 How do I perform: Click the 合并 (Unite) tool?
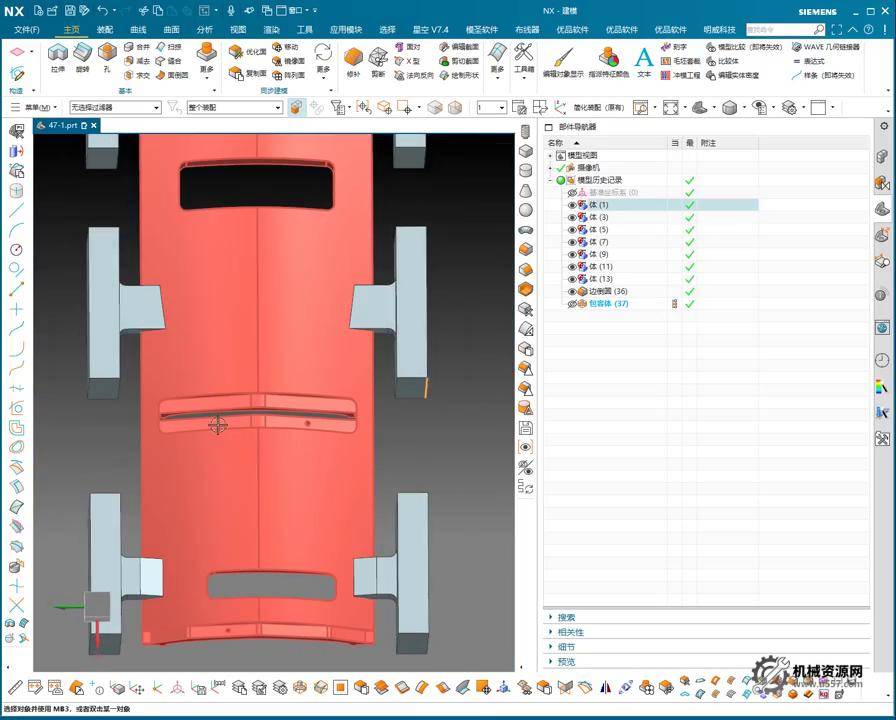click(137, 47)
